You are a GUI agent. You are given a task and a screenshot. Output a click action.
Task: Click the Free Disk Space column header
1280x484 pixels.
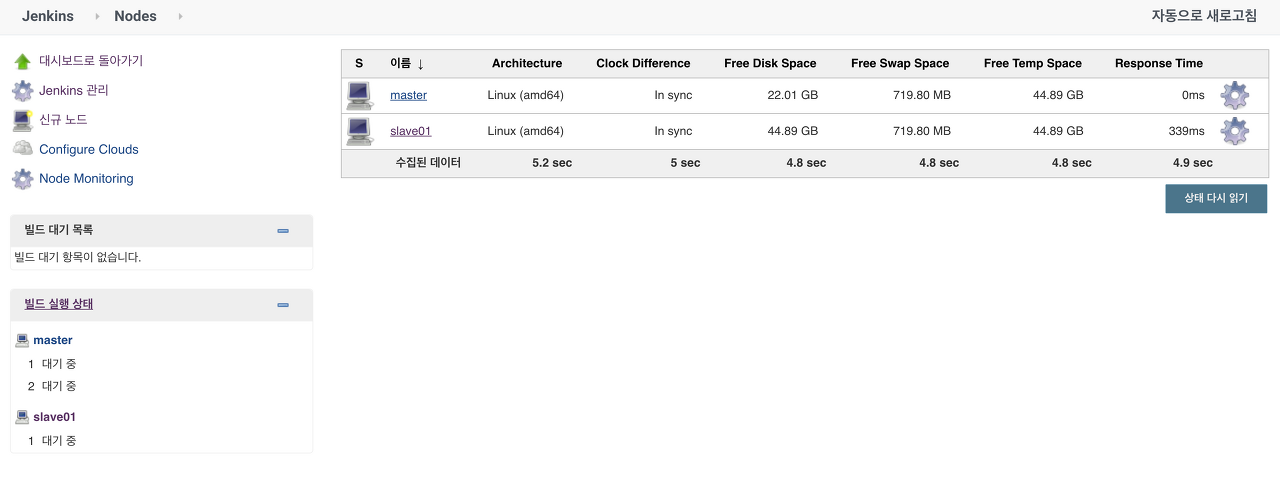(770, 63)
